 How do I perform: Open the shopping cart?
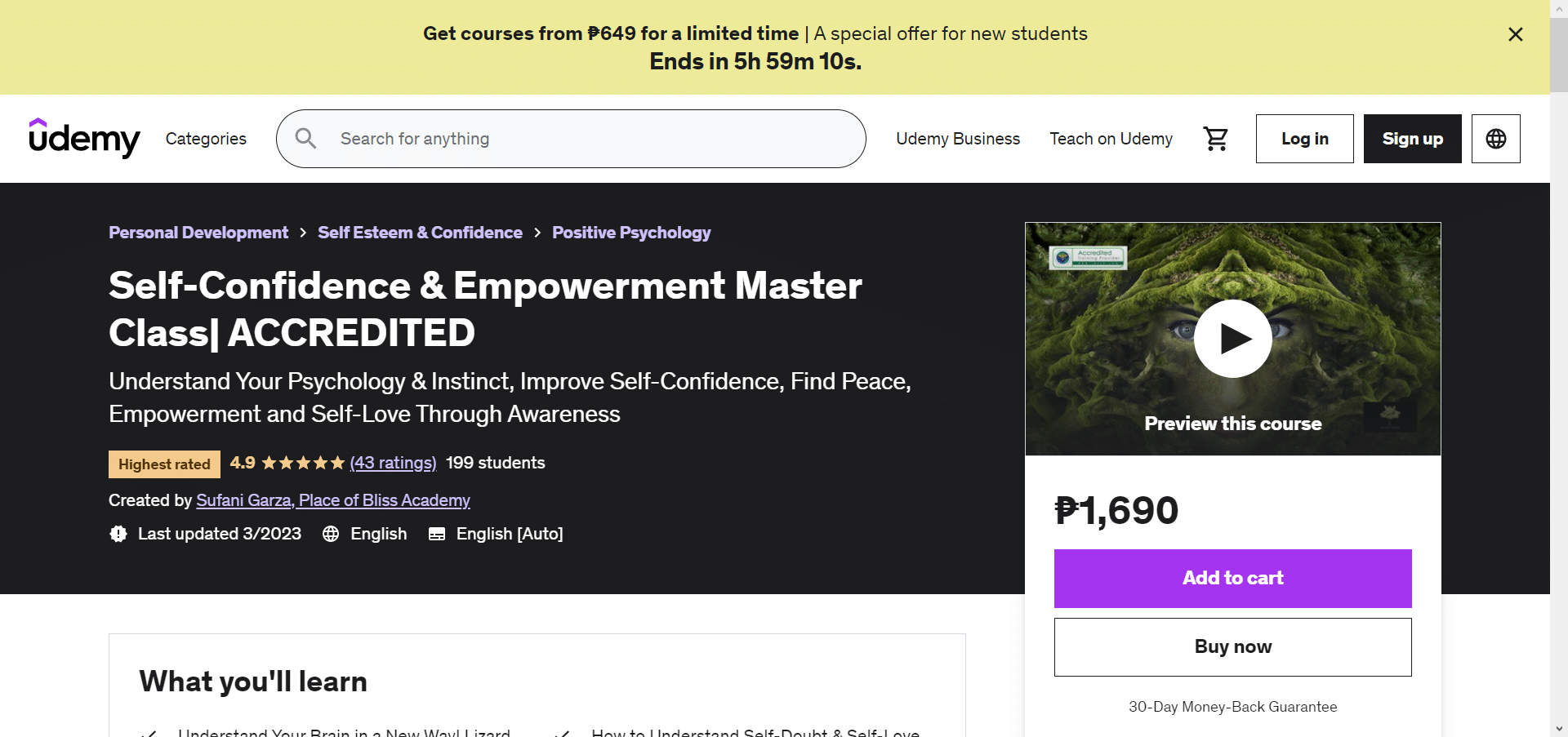point(1215,138)
